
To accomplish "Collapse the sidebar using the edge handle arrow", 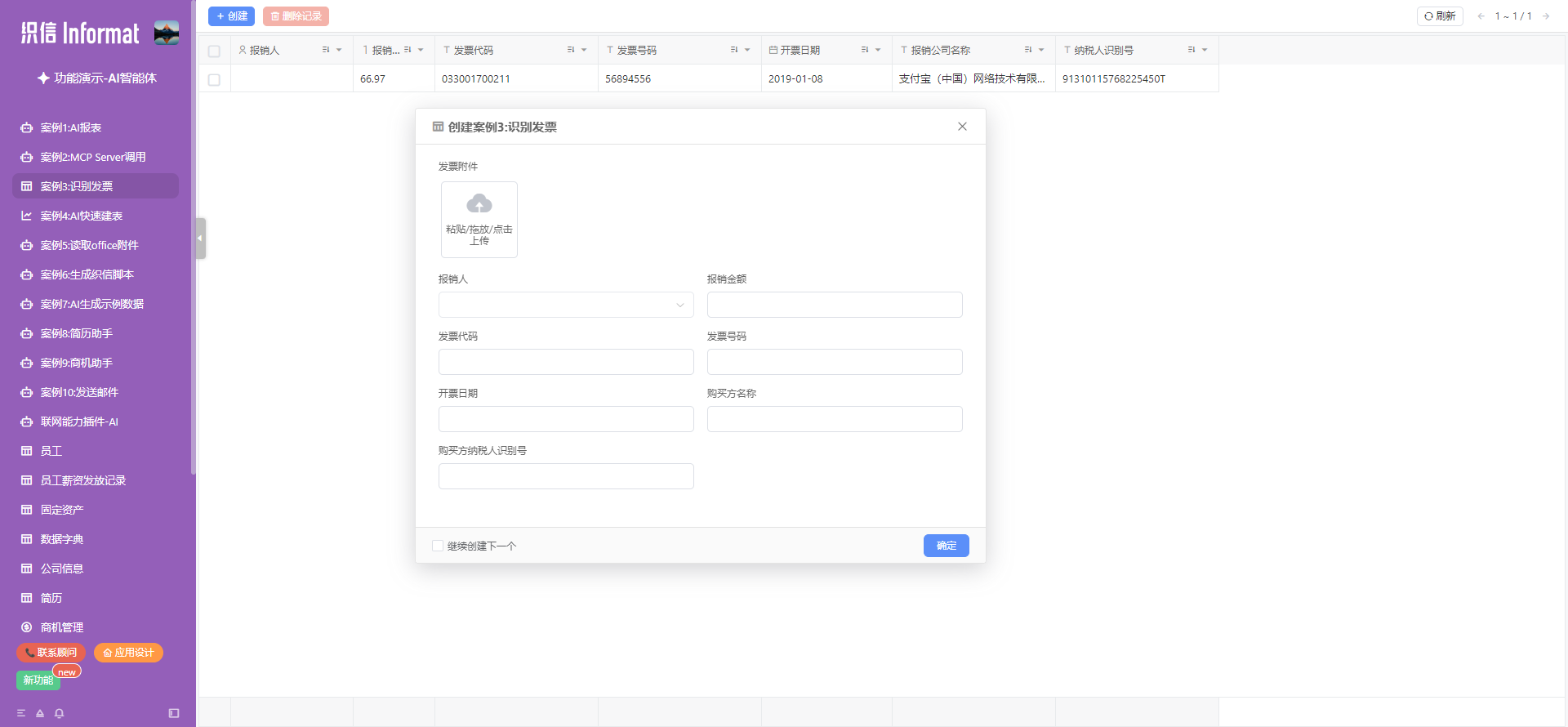I will (200, 239).
